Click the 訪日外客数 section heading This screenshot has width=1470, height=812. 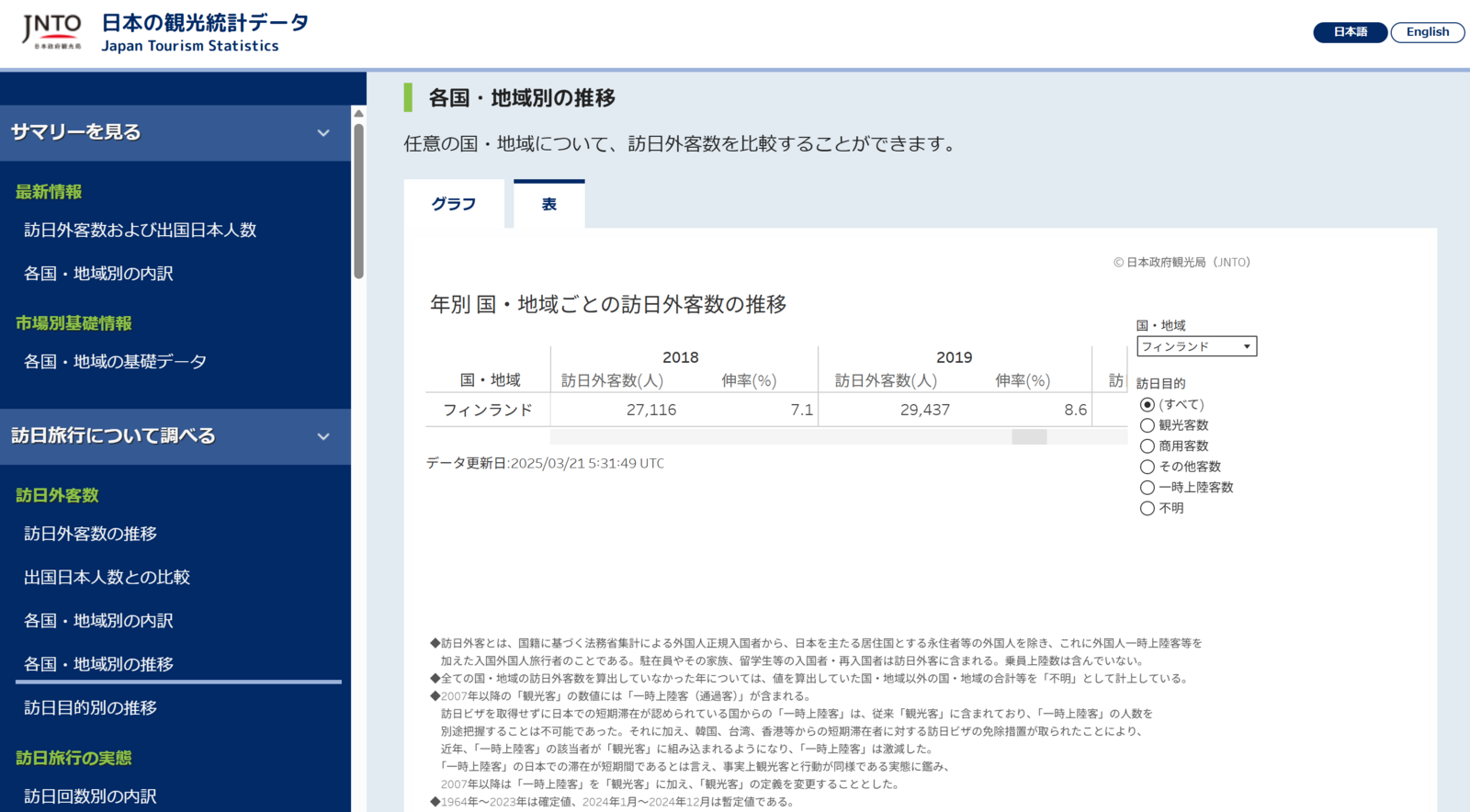tap(57, 495)
